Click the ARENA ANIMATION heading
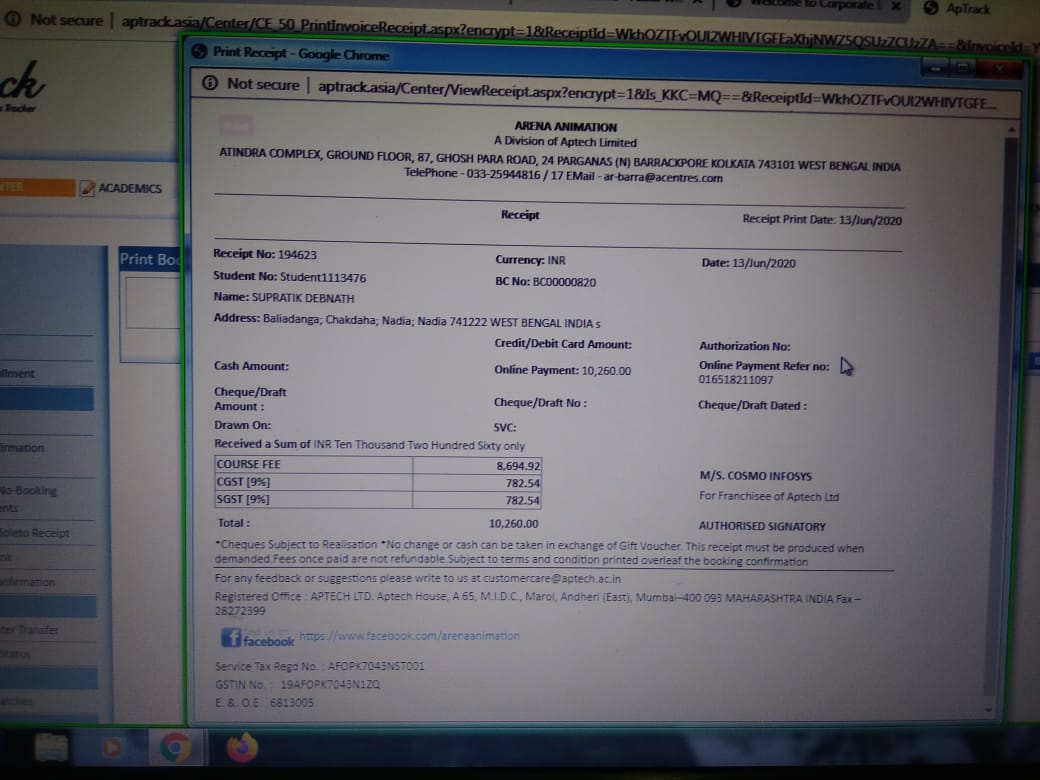1040x780 pixels. point(566,127)
